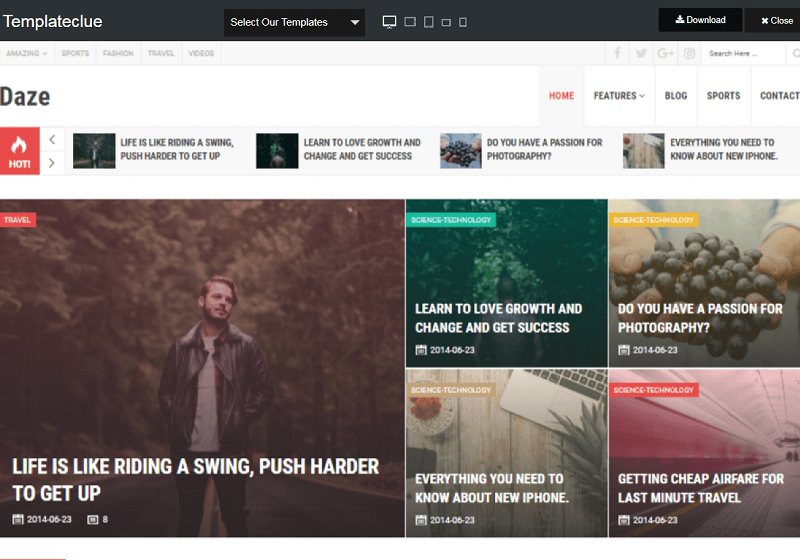Click date 2014-06-23 on the swing post

coord(49,519)
